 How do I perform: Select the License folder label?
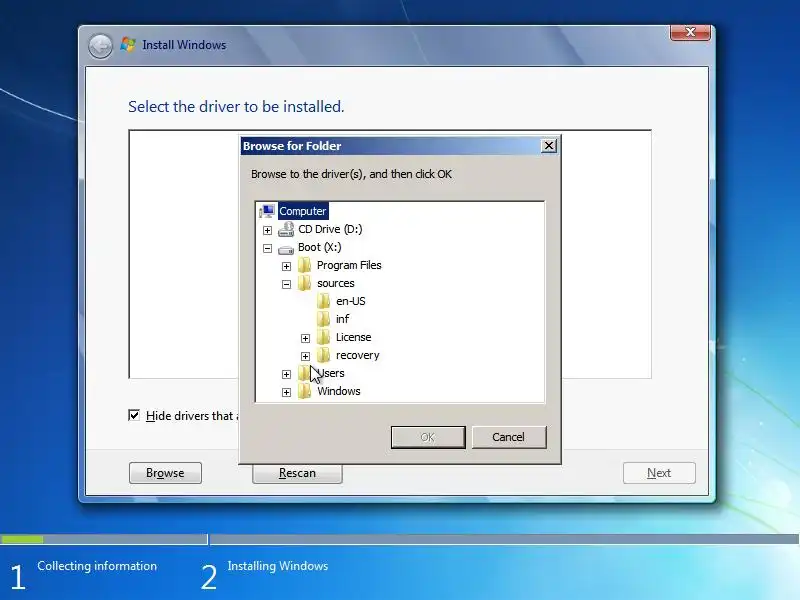click(x=354, y=337)
